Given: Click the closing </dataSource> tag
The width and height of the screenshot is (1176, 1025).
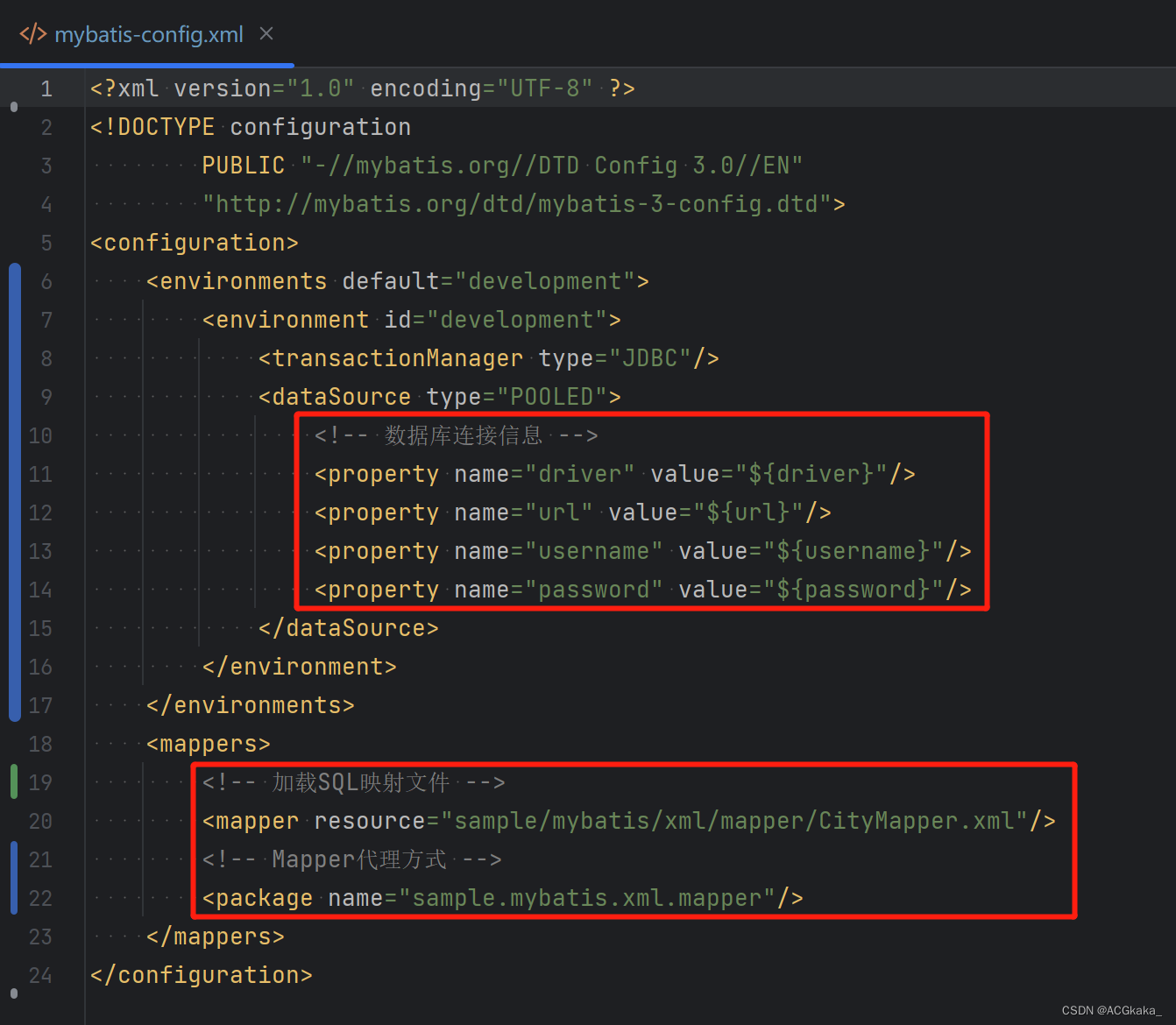Looking at the screenshot, I should pyautogui.click(x=349, y=628).
